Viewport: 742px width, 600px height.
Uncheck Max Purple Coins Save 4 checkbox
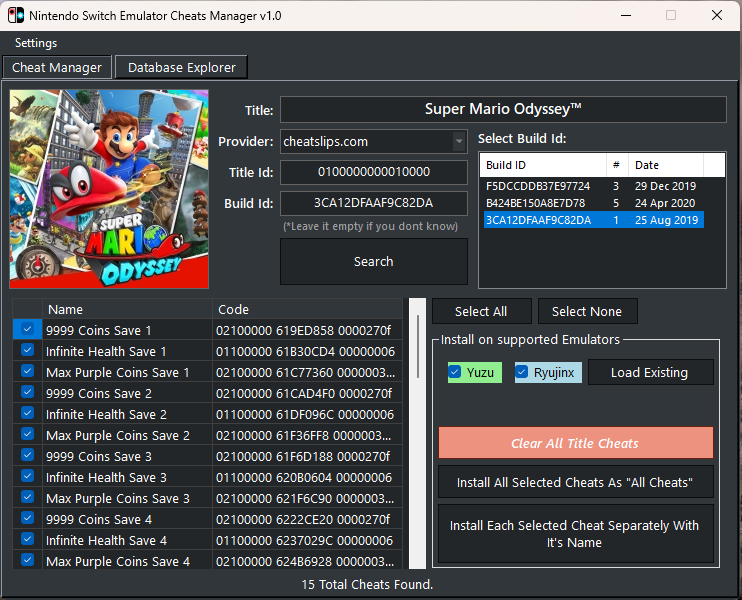point(27,560)
